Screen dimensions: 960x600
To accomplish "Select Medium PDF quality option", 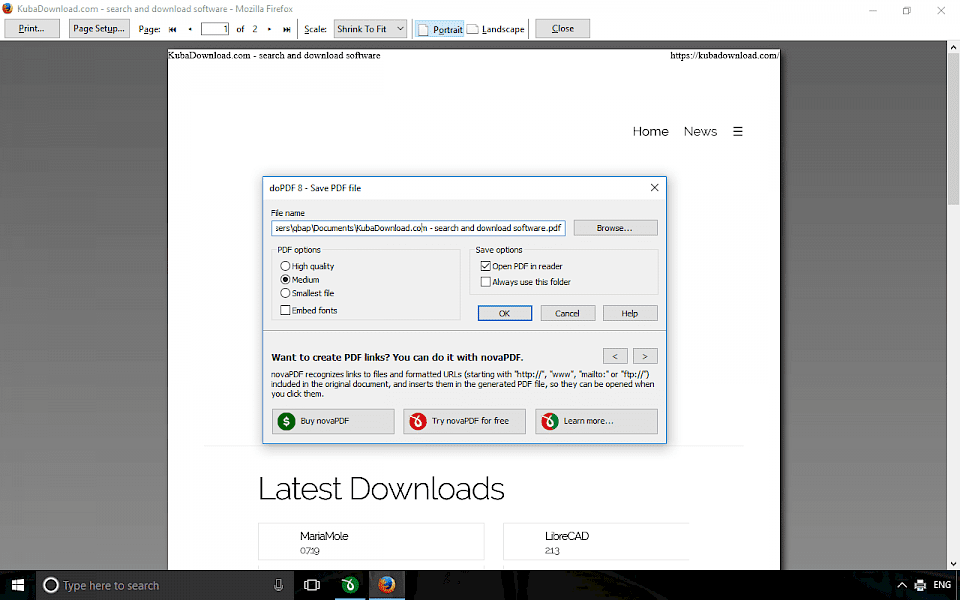I will (x=300, y=279).
